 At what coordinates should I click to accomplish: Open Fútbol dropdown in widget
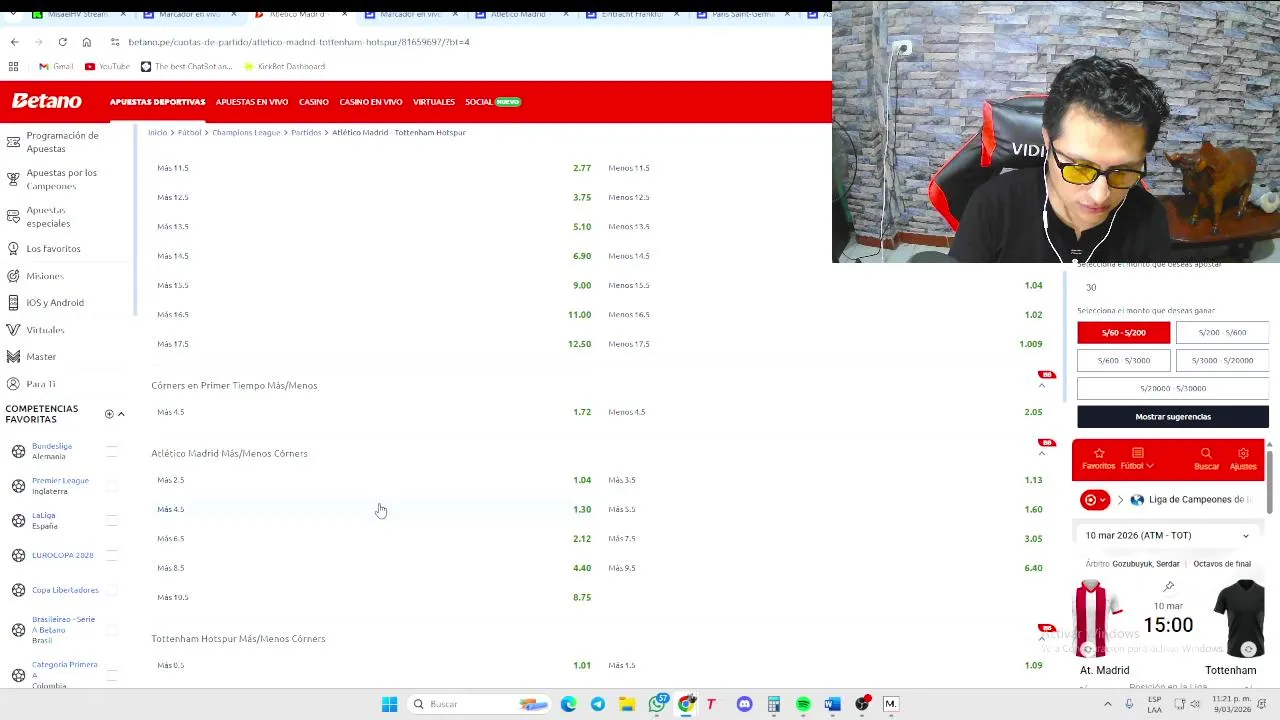tap(1137, 459)
